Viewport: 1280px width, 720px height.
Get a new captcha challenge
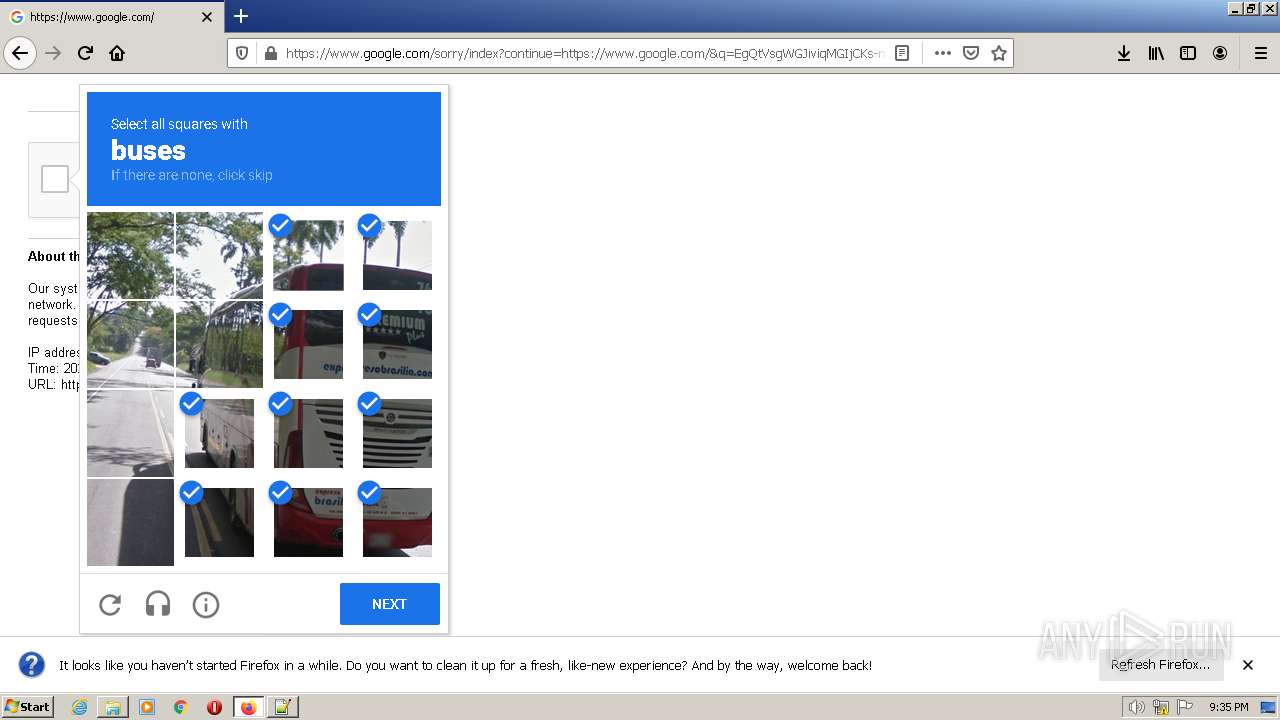(110, 604)
